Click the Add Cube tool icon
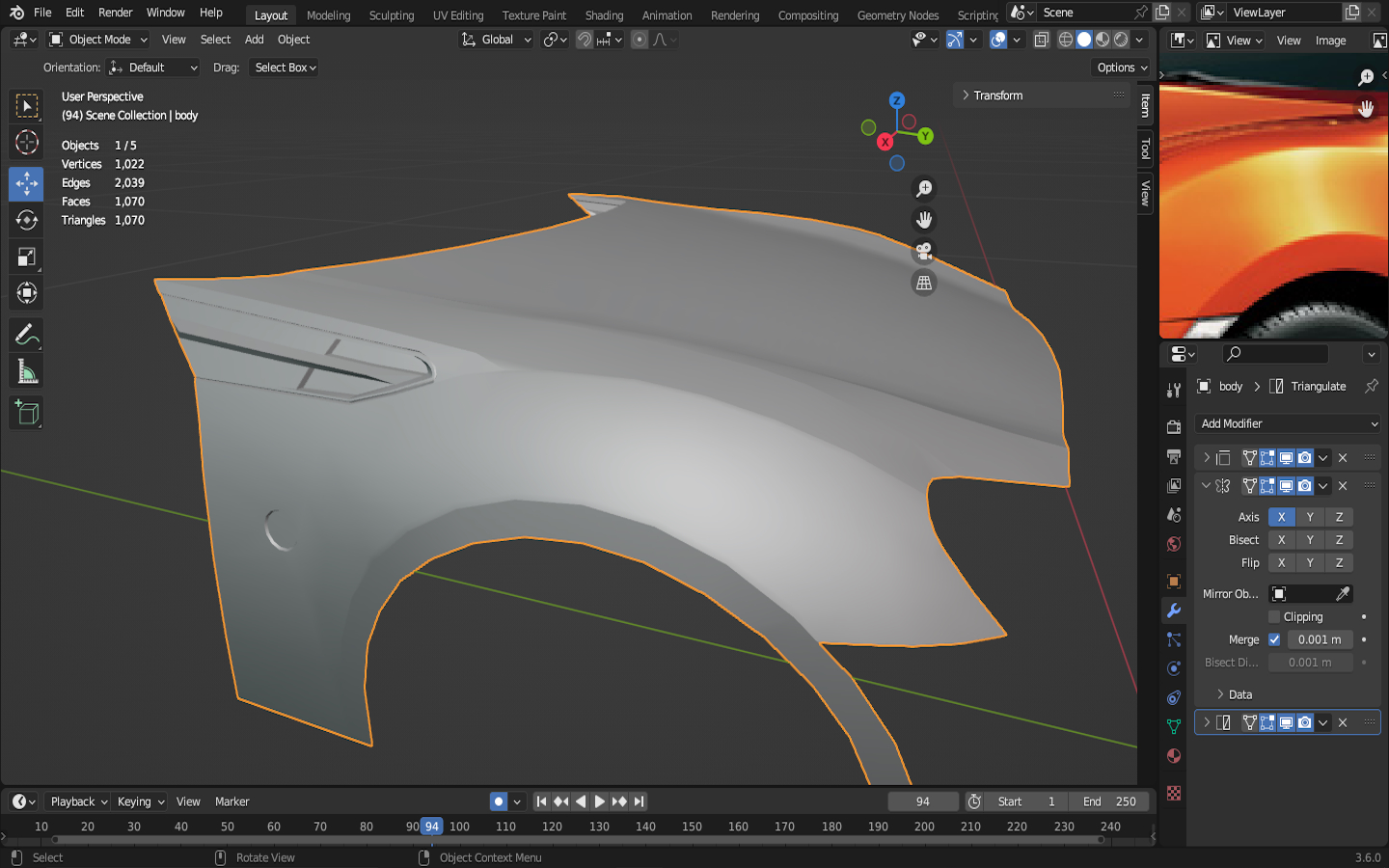The height and width of the screenshot is (868, 1389). (x=26, y=413)
